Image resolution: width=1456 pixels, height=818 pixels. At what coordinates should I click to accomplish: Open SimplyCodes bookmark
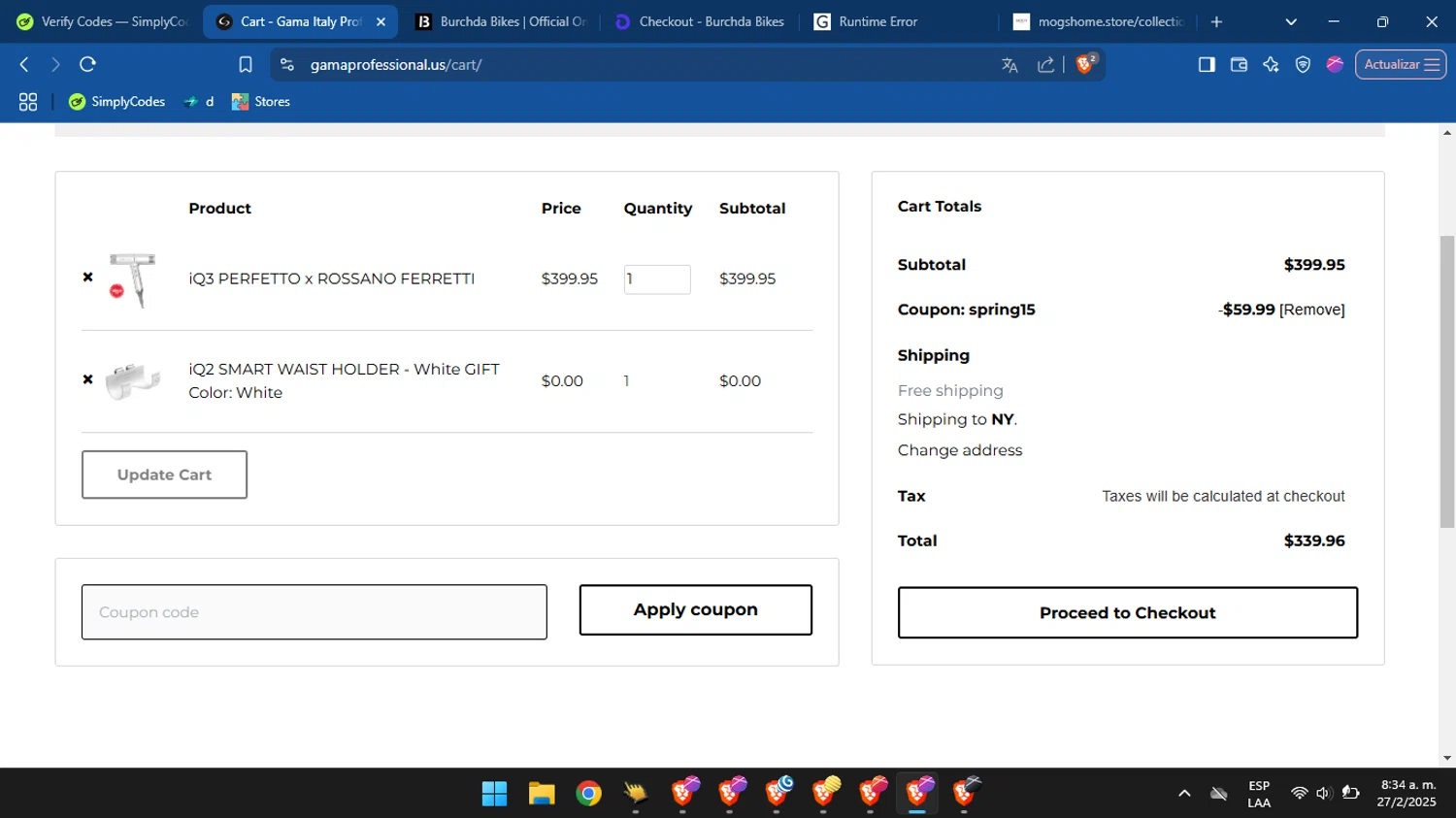pos(116,102)
